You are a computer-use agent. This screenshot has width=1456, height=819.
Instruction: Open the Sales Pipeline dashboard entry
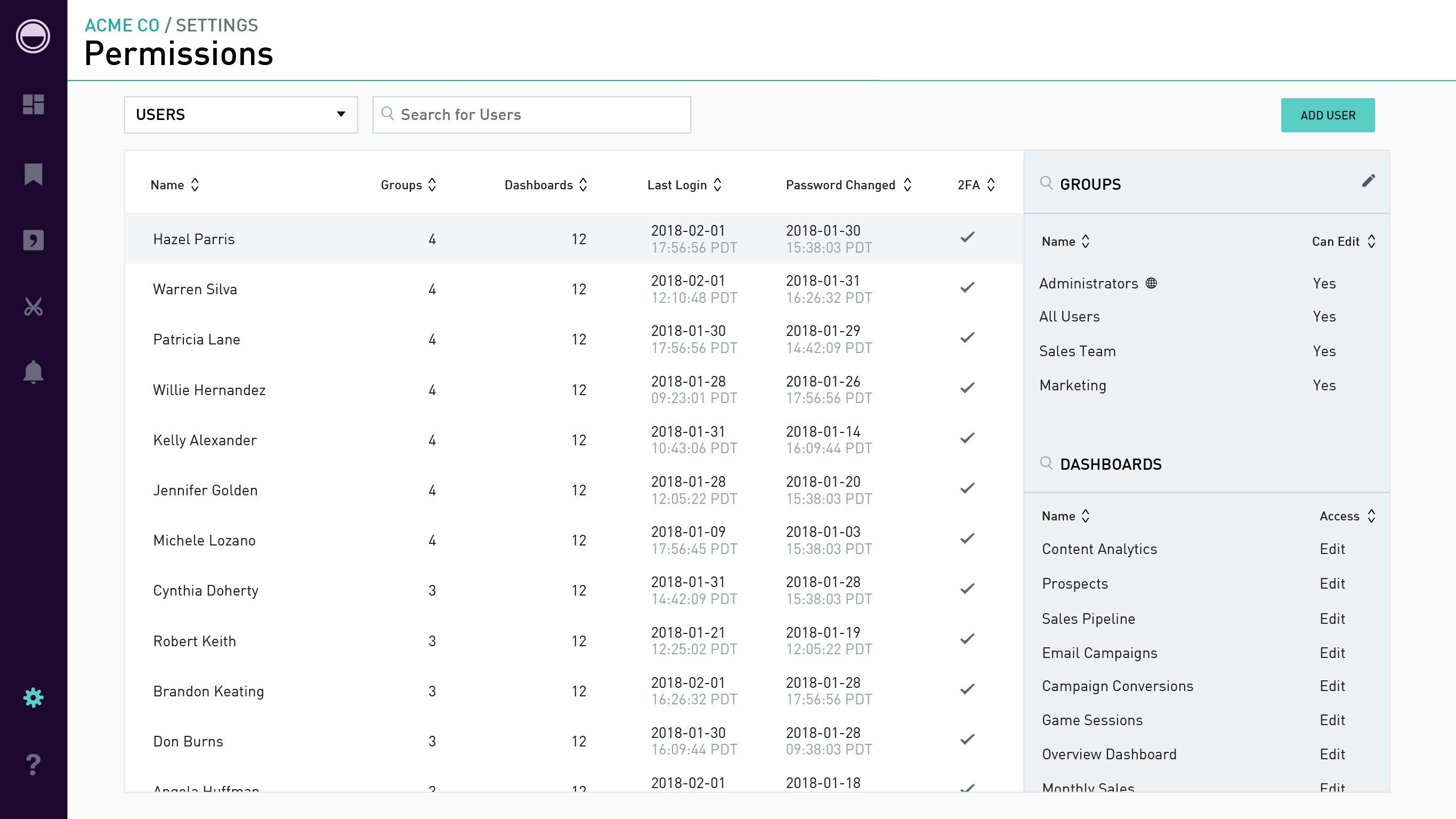coord(1088,618)
